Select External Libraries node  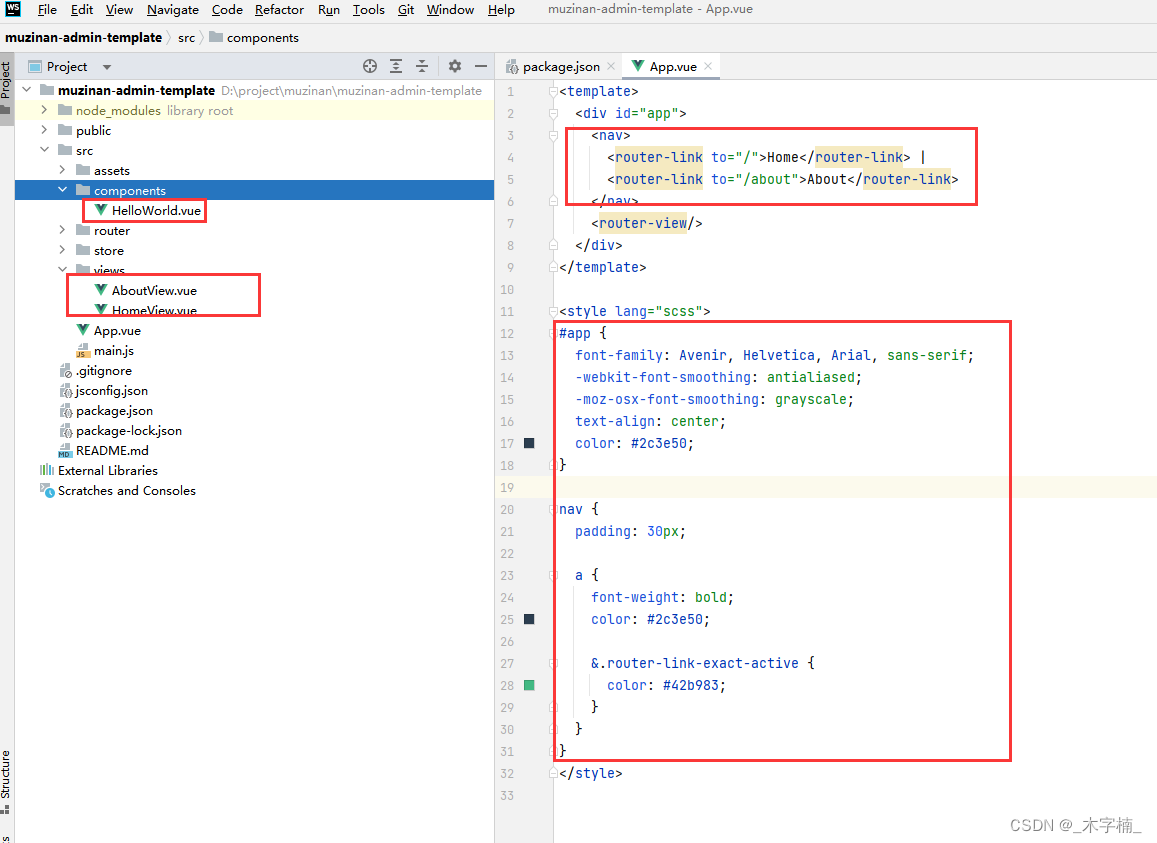108,470
